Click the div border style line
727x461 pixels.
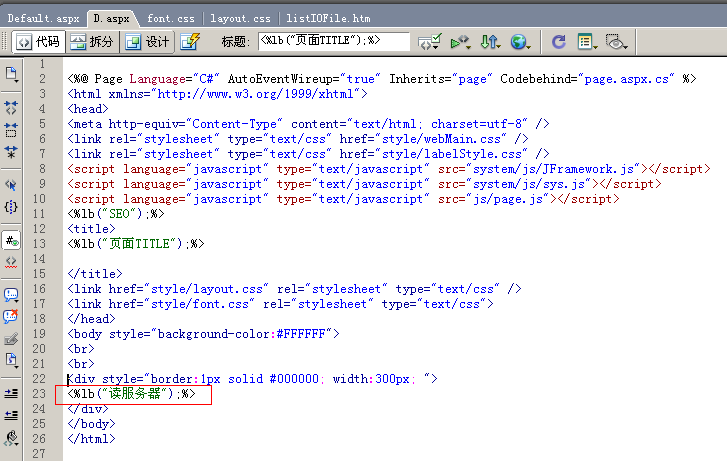point(252,379)
